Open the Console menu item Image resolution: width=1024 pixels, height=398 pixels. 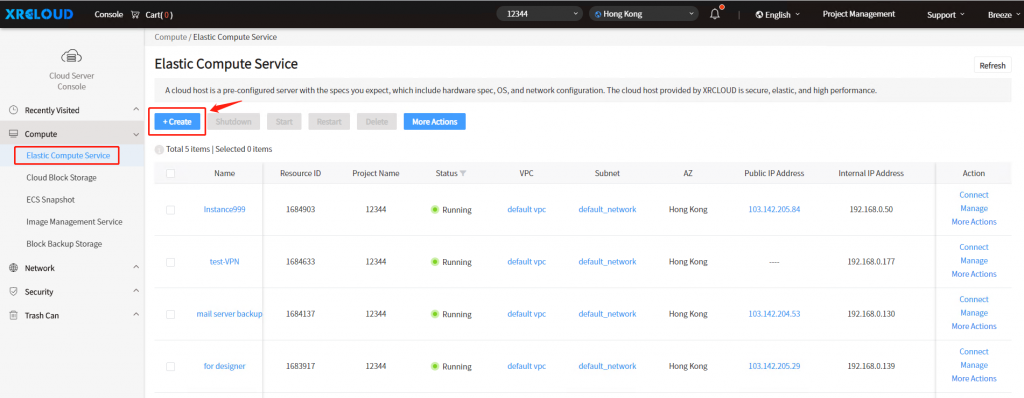108,14
